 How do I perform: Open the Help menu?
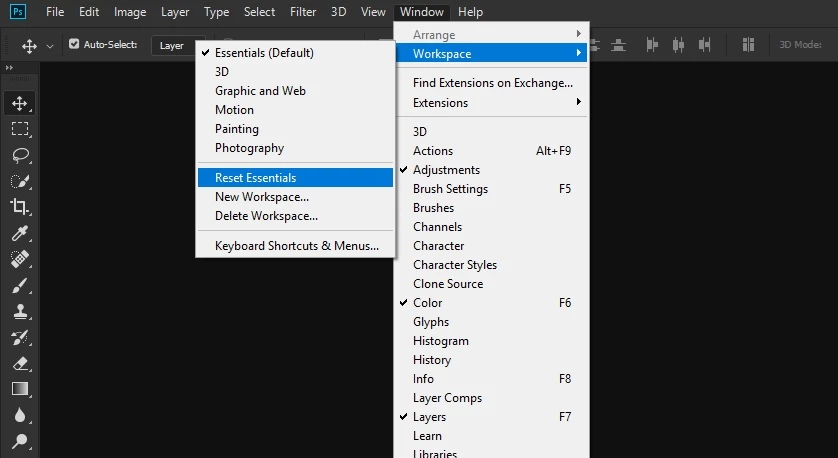point(470,12)
